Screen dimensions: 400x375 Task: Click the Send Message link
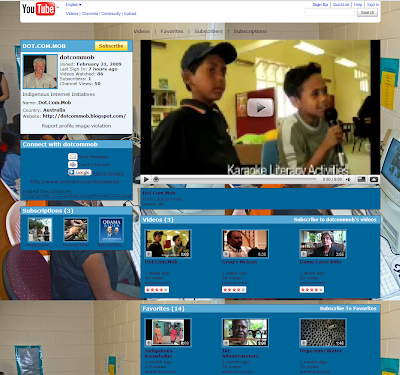pyautogui.click(x=93, y=157)
